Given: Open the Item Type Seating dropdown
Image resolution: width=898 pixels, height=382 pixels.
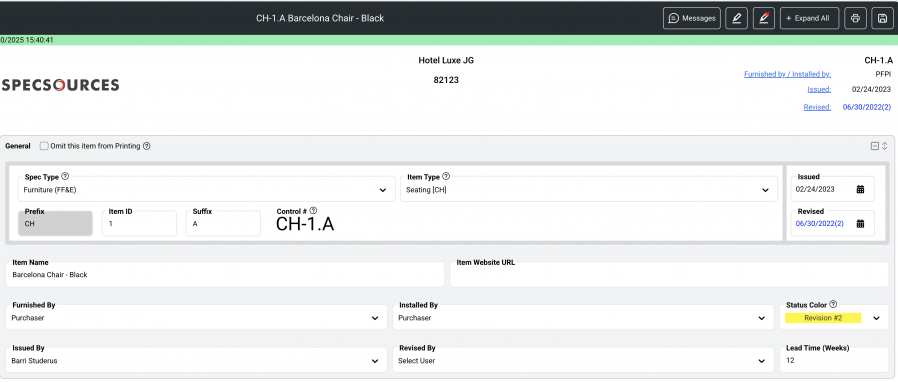Looking at the screenshot, I should (589, 190).
